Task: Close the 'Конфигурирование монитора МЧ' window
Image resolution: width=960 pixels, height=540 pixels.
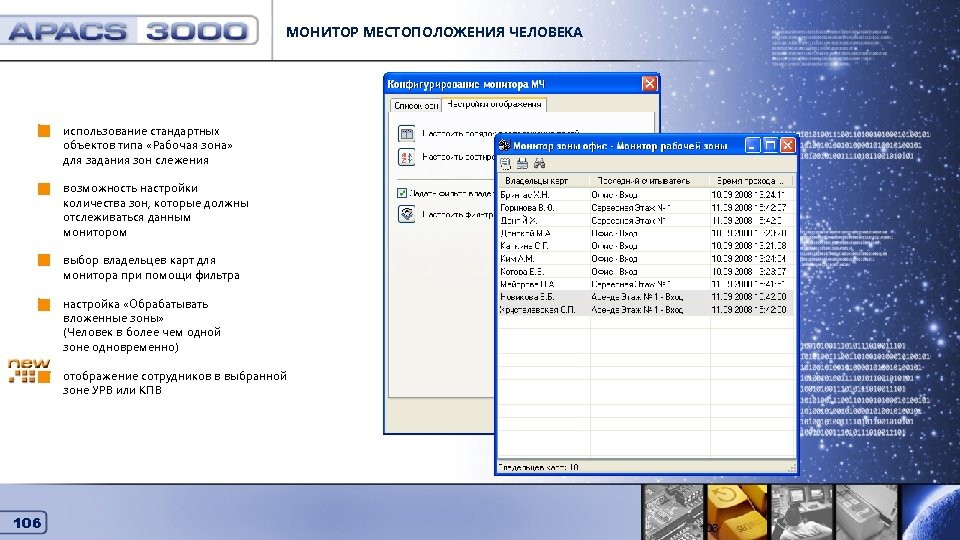Action: coord(650,83)
